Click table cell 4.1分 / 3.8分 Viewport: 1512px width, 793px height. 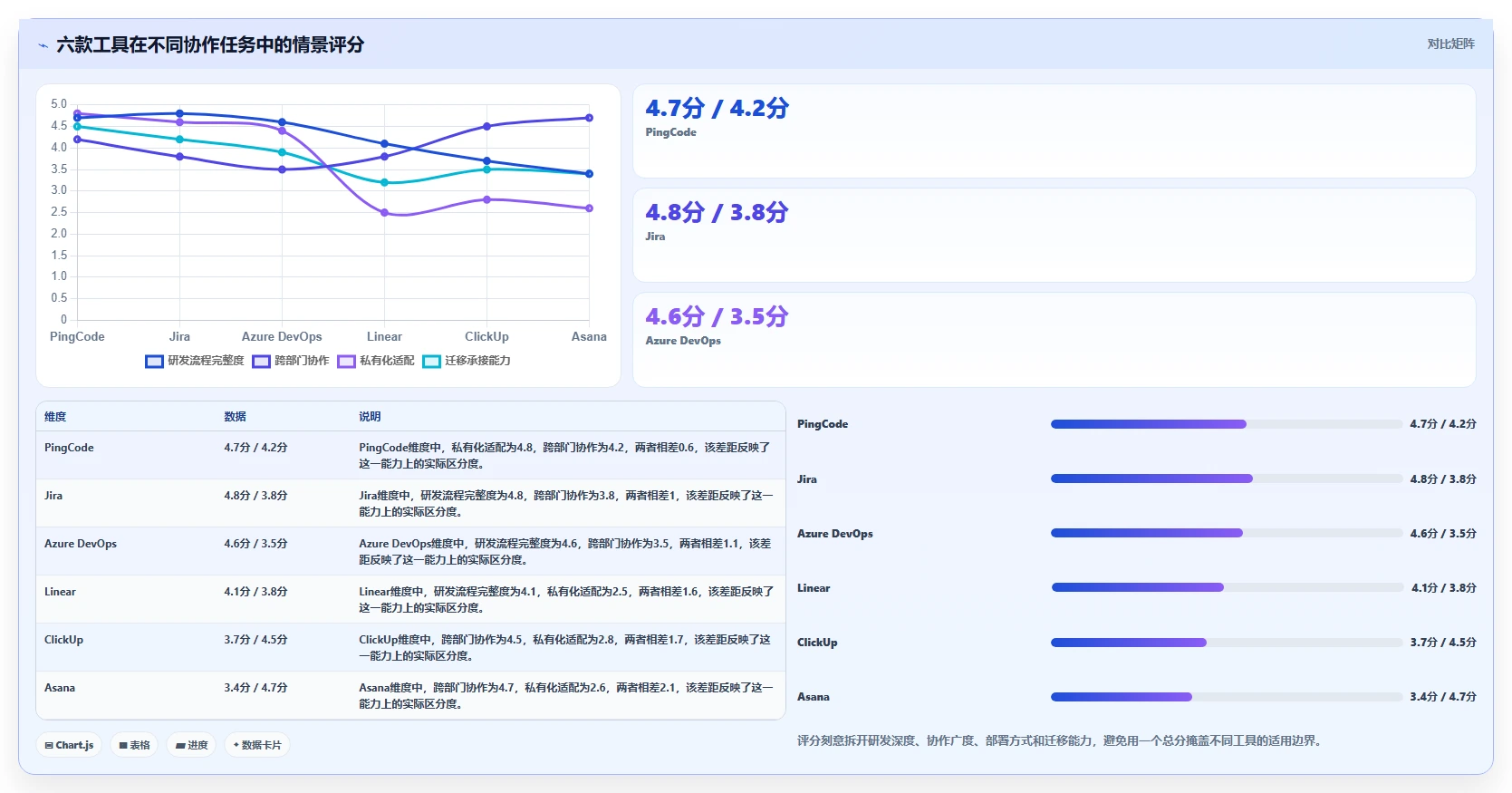255,592
